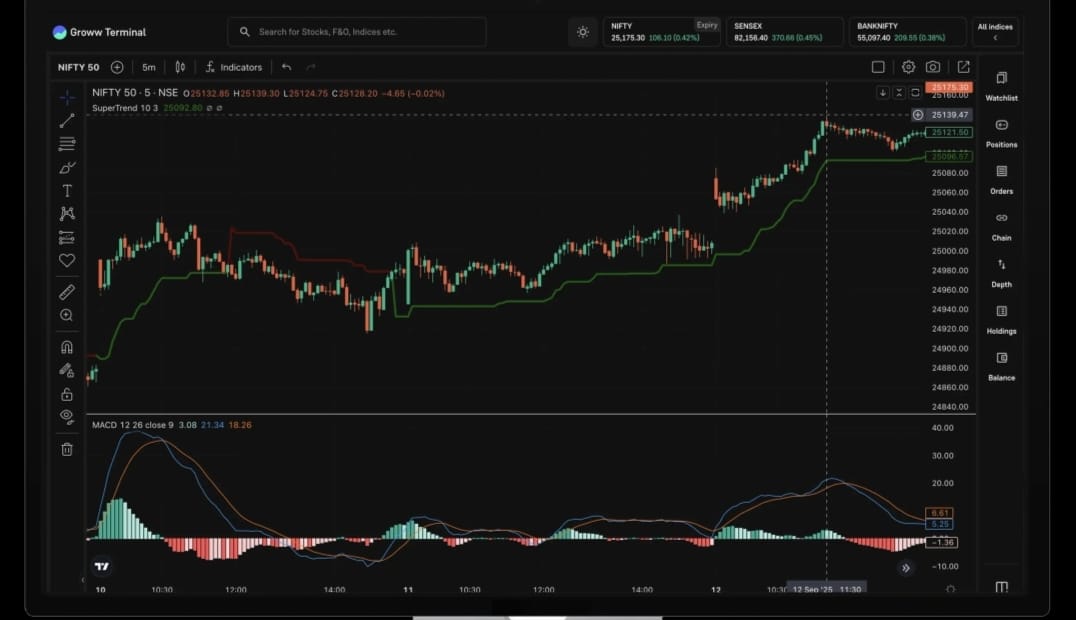
Task: Open the 5m timeframe dropdown
Action: coord(149,67)
